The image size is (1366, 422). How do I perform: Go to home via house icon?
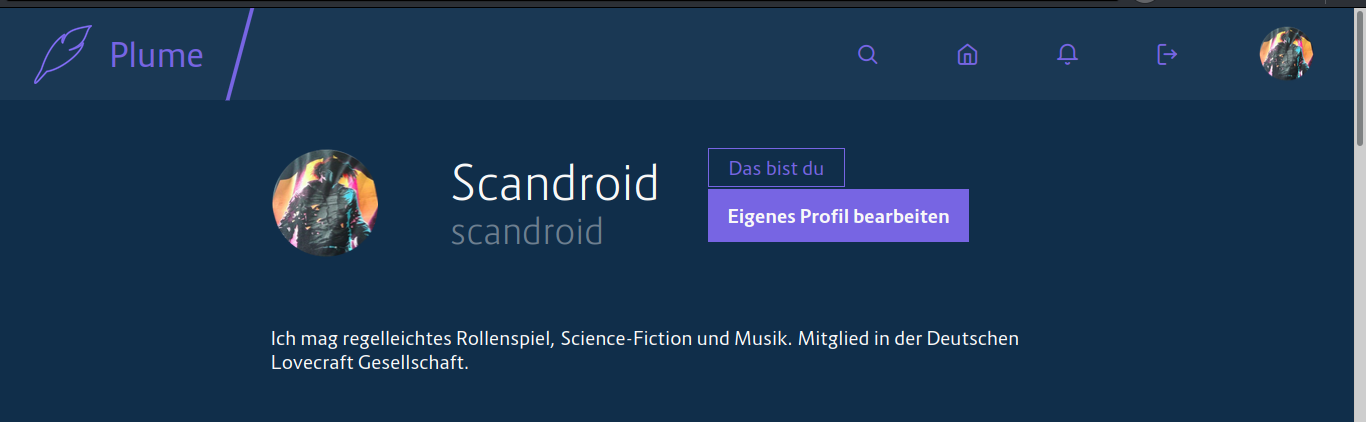click(x=967, y=54)
